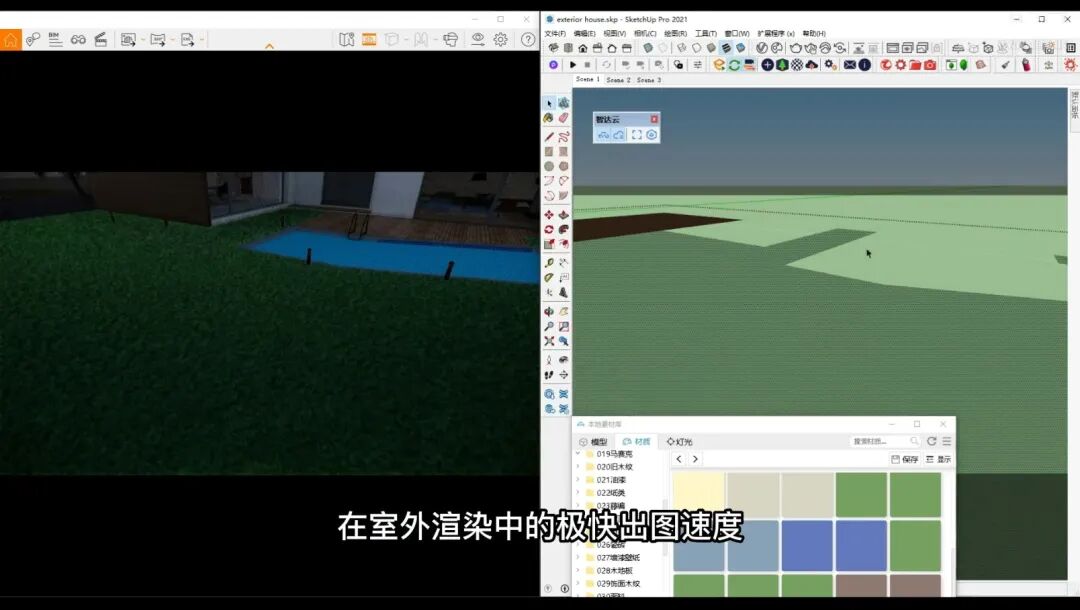Select the Tape Measure tool
The width and height of the screenshot is (1080, 610).
coord(549,263)
